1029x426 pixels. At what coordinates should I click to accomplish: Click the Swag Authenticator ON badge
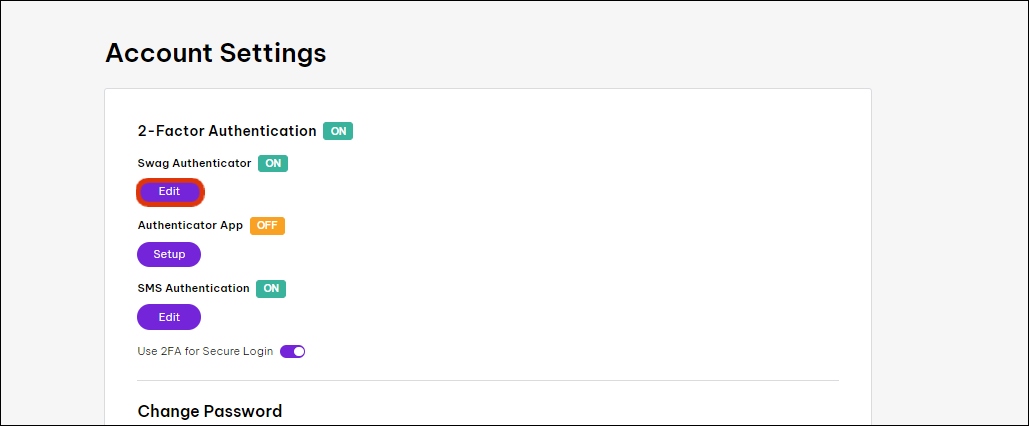(273, 163)
